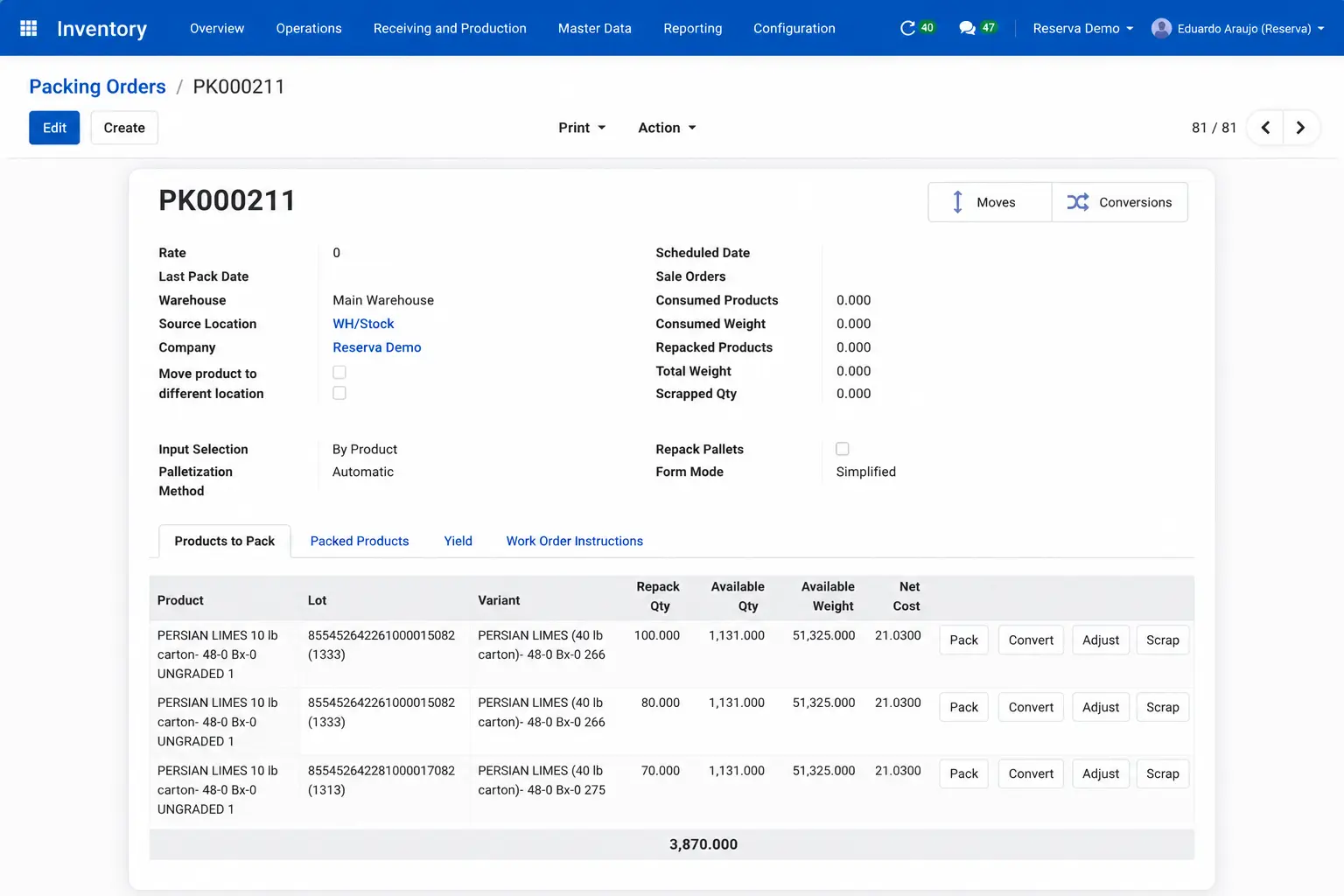This screenshot has height=896, width=1344.
Task: Click Adjust for the 100.000 repack row
Action: [1101, 640]
